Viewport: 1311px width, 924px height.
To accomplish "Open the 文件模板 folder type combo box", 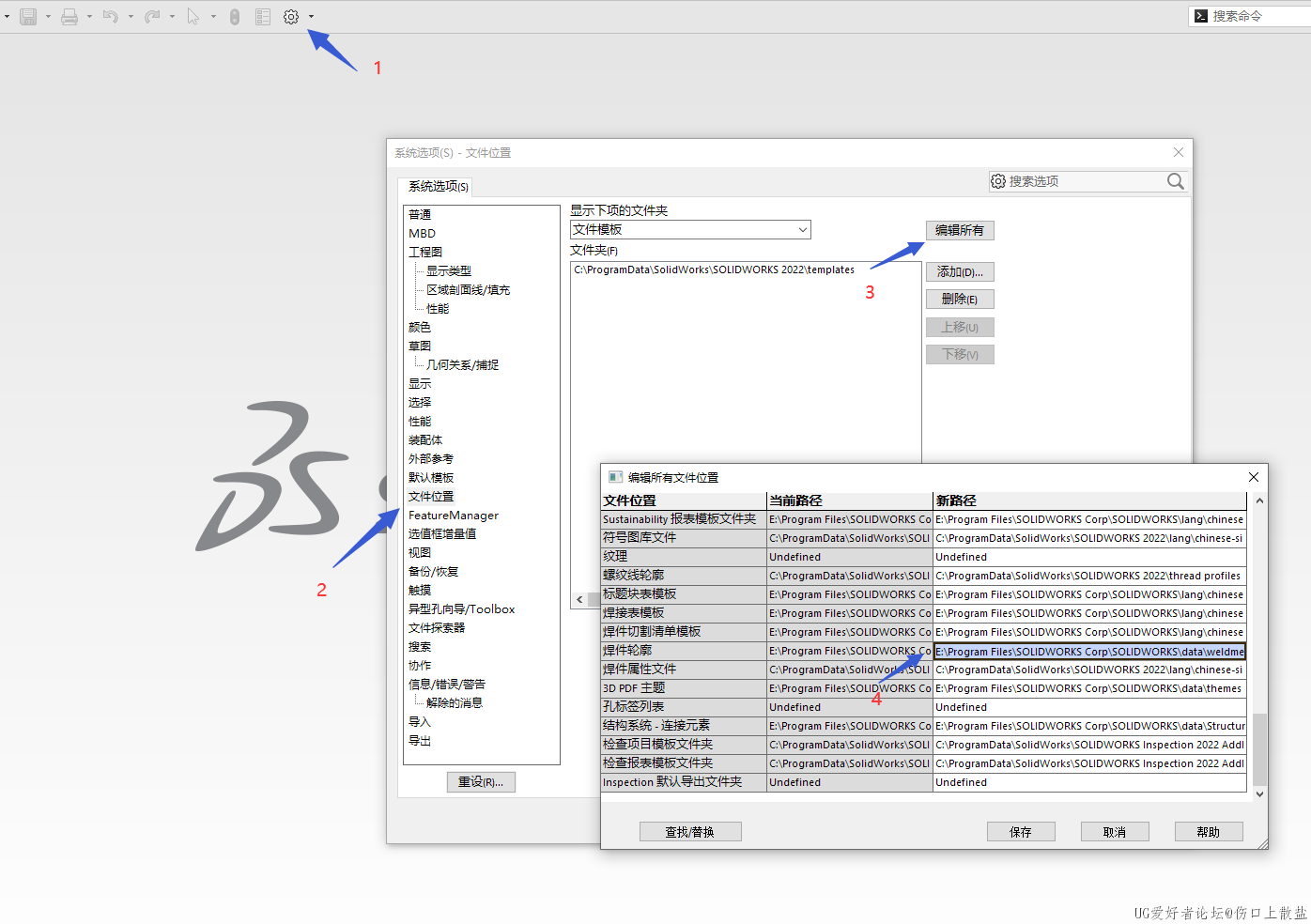I will pyautogui.click(x=690, y=230).
